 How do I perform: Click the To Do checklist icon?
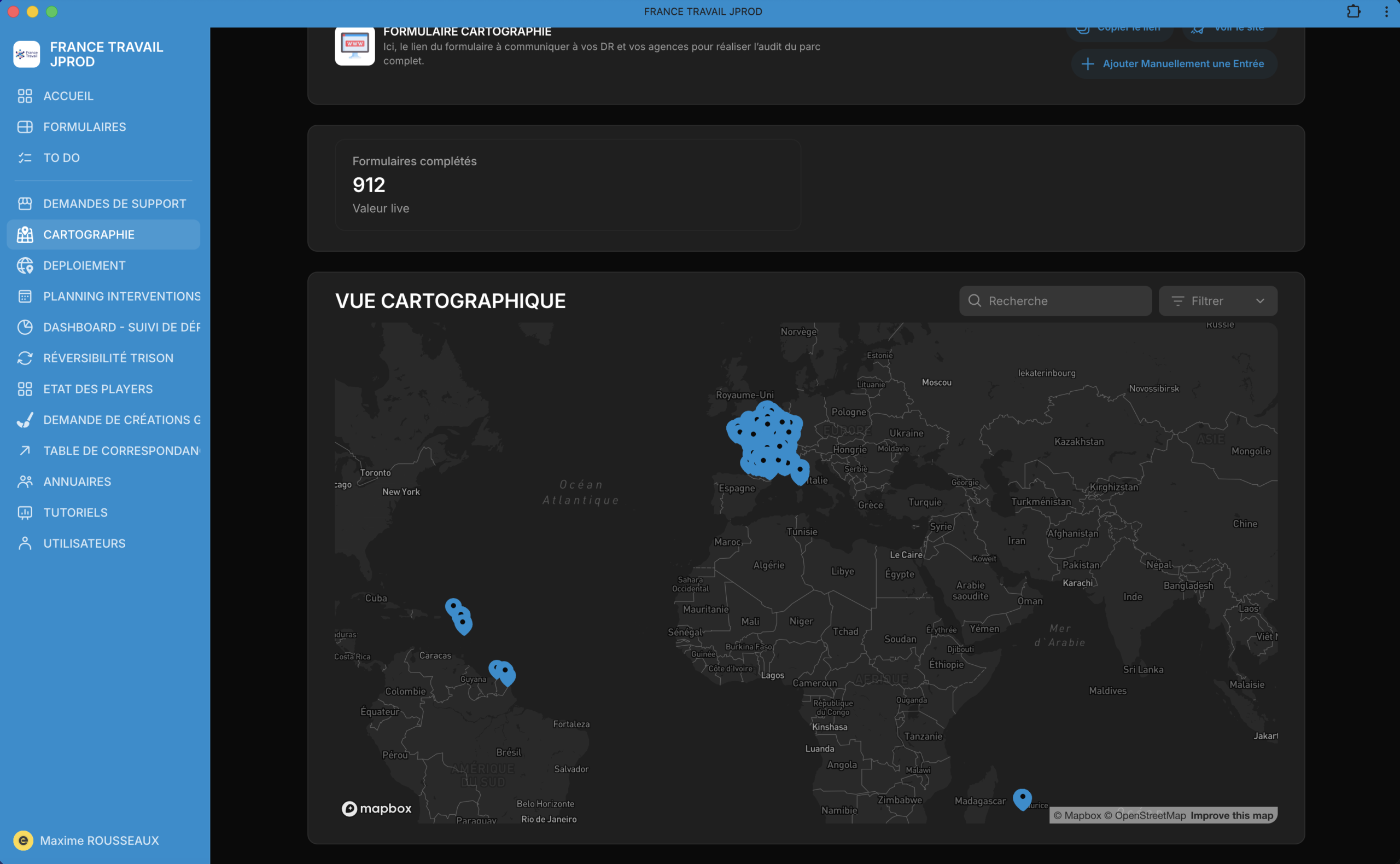tap(25, 158)
